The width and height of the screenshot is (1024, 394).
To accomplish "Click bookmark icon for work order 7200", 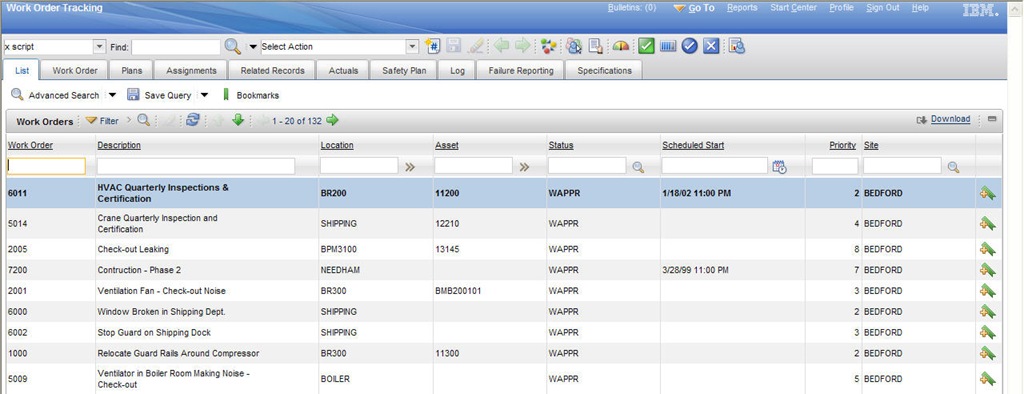I will tap(987, 270).
